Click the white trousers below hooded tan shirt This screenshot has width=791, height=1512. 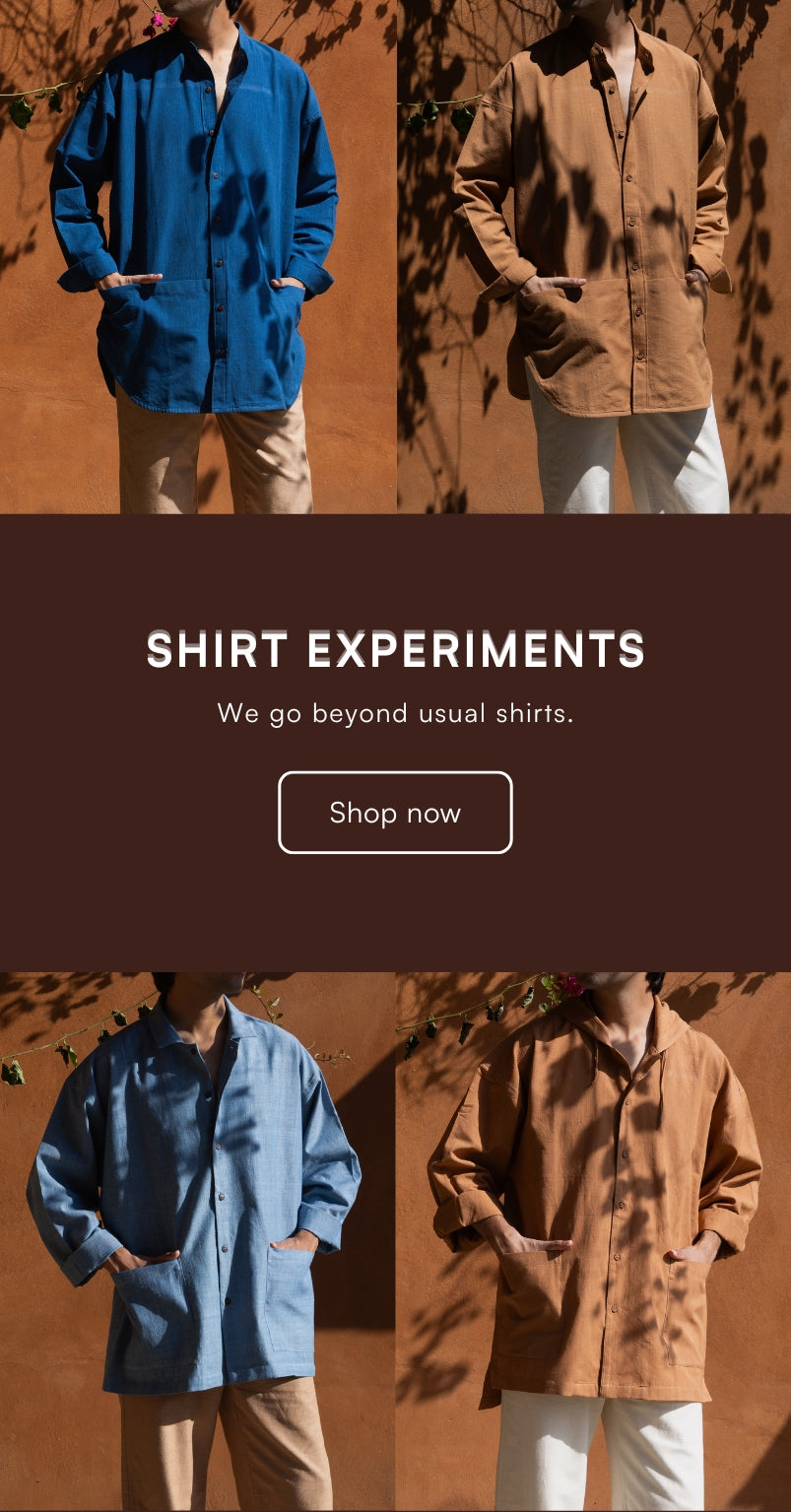click(599, 1451)
